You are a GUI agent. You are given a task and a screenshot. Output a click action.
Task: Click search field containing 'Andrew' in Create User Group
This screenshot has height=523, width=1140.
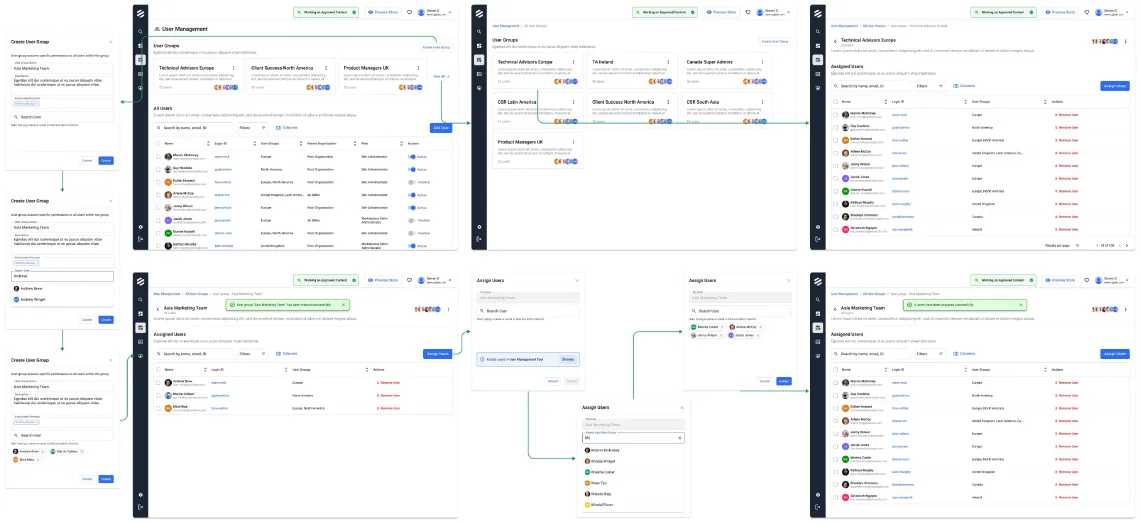point(62,276)
